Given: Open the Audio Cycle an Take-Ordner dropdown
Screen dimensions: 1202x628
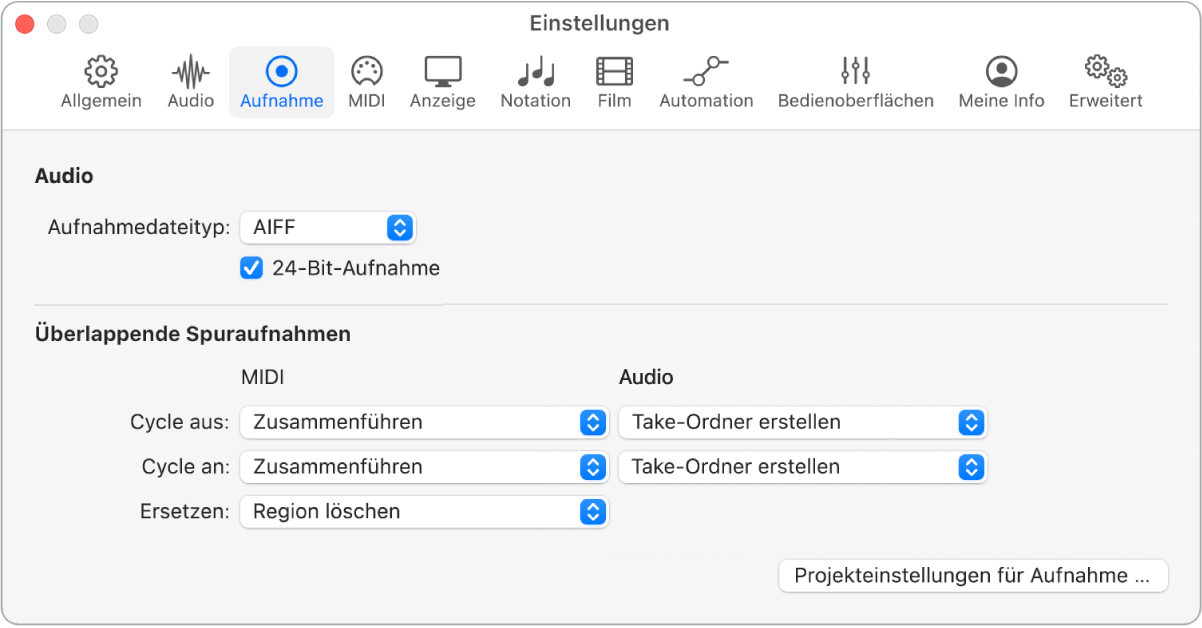Looking at the screenshot, I should 802,467.
